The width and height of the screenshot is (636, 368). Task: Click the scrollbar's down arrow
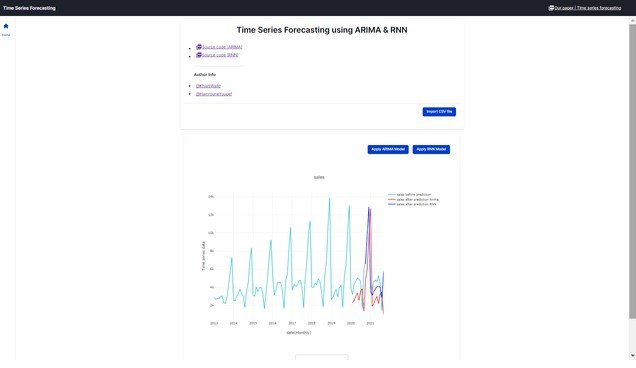click(632, 356)
